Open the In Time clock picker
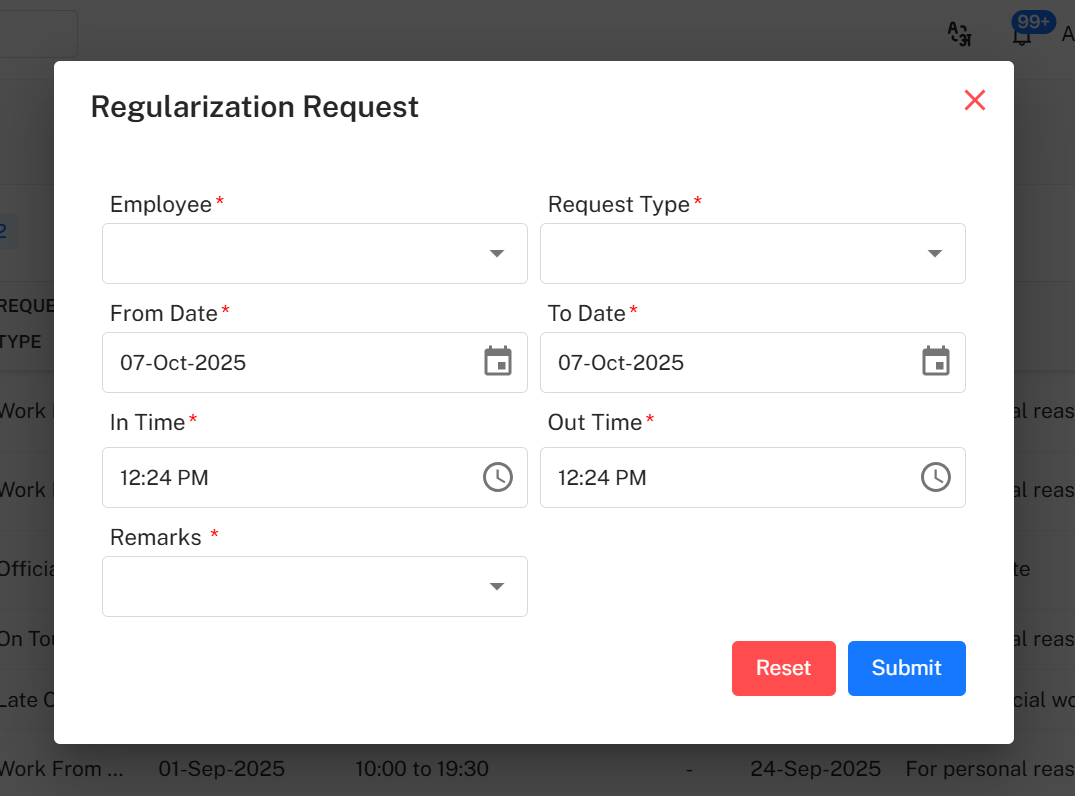This screenshot has height=796, width=1075. pyautogui.click(x=498, y=477)
